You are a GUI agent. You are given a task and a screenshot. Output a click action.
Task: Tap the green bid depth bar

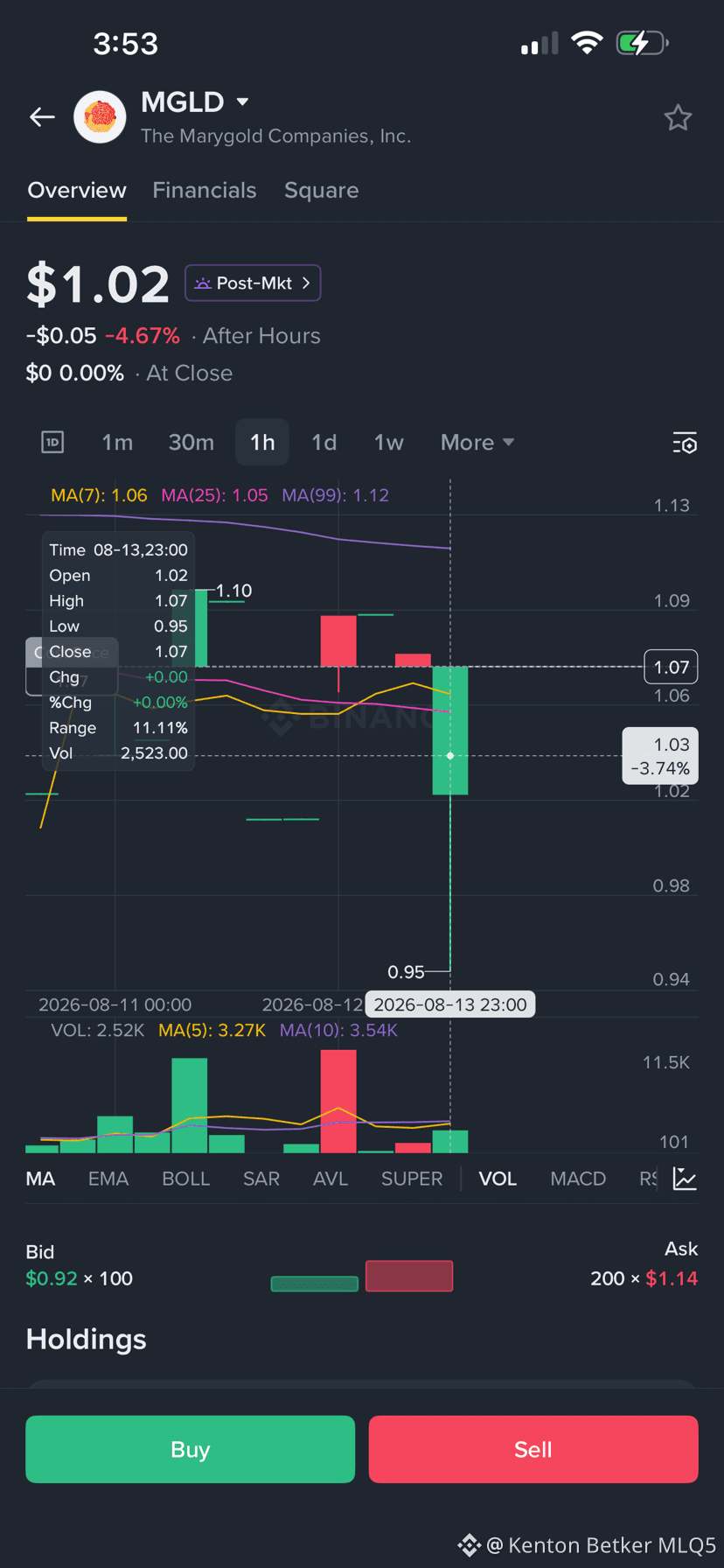click(315, 1284)
